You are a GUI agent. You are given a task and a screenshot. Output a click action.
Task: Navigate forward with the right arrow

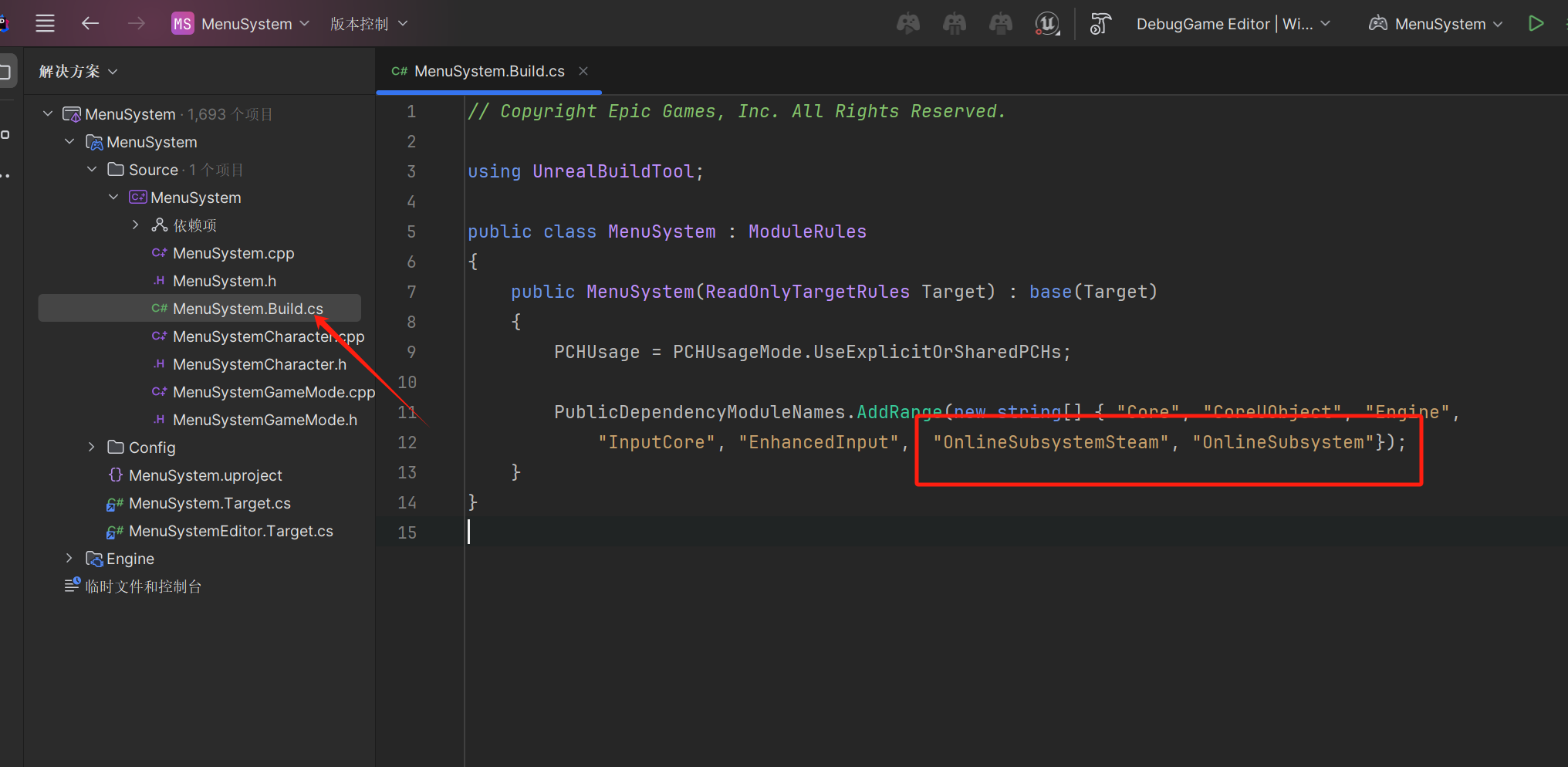tap(137, 24)
